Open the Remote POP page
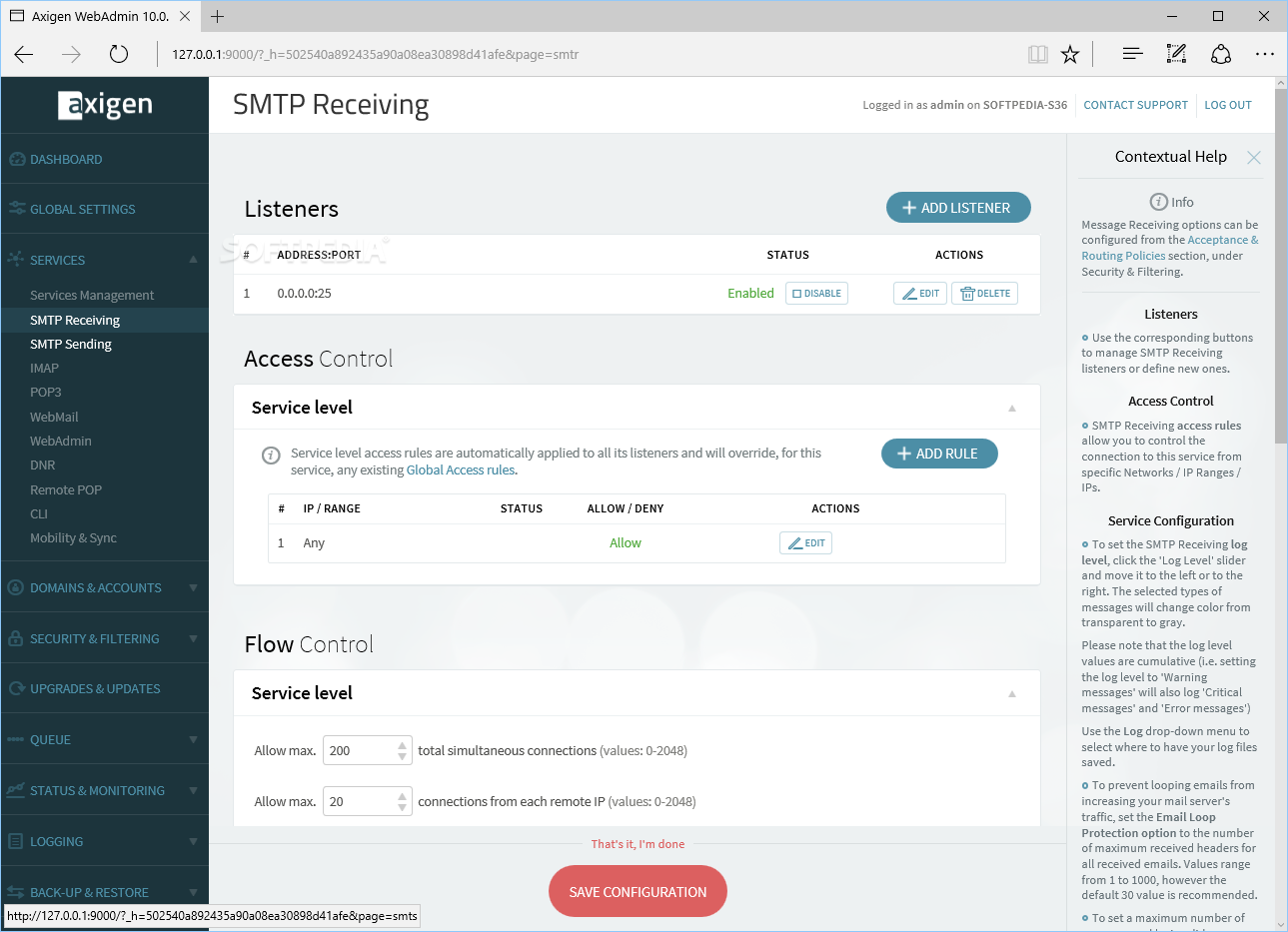Viewport: 1288px width, 932px height. (66, 489)
